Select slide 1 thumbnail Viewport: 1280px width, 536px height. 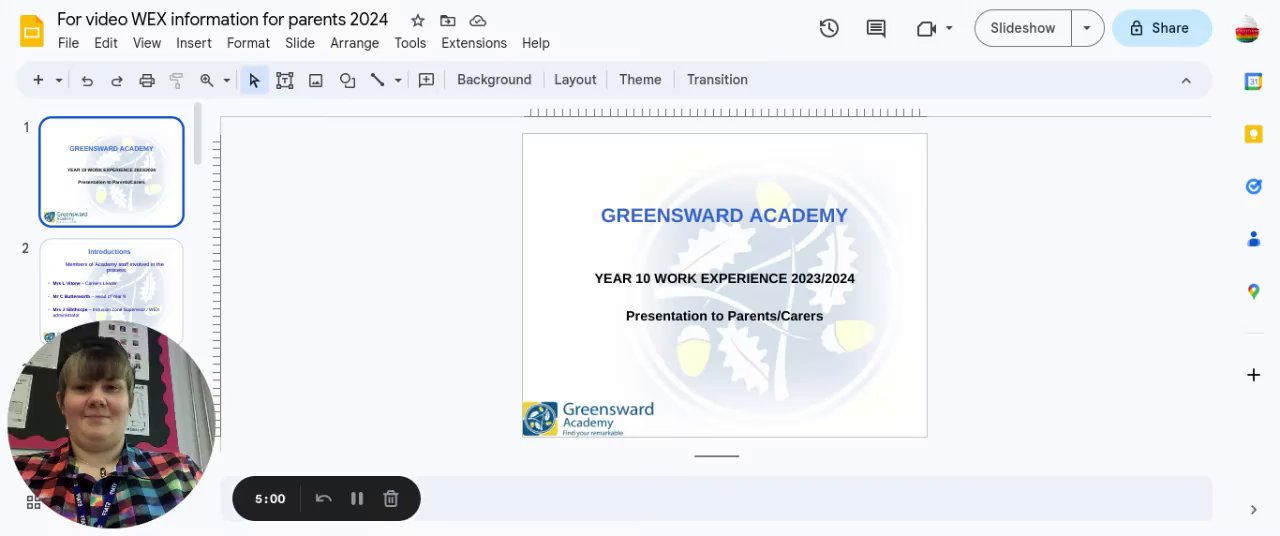coord(111,172)
